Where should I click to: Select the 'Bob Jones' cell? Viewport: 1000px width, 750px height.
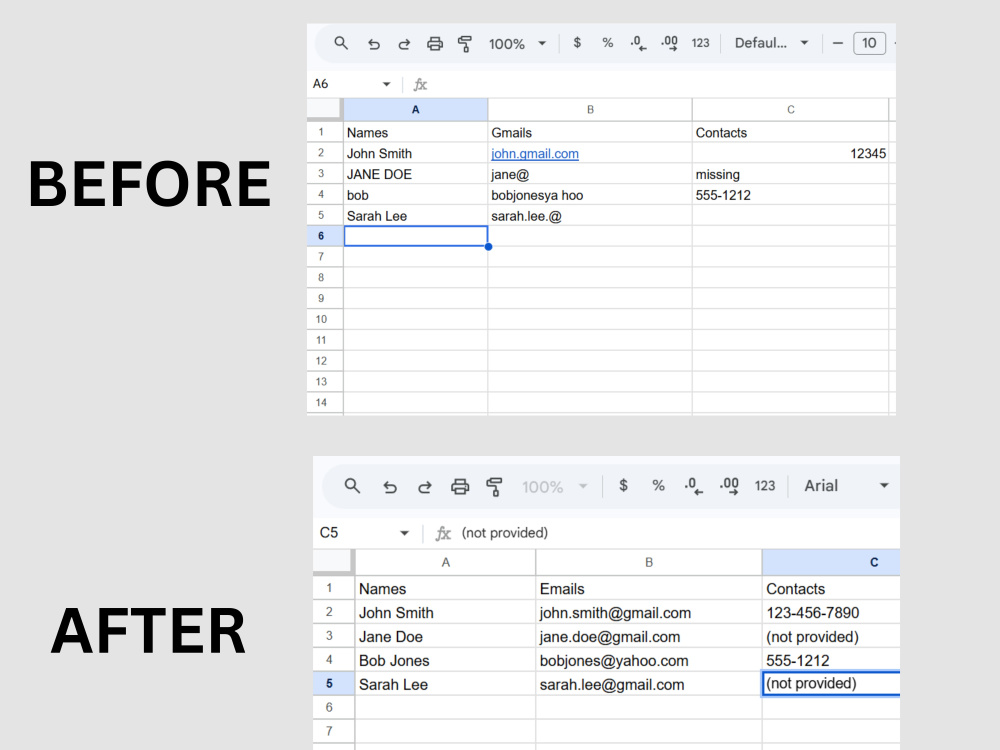(x=445, y=660)
